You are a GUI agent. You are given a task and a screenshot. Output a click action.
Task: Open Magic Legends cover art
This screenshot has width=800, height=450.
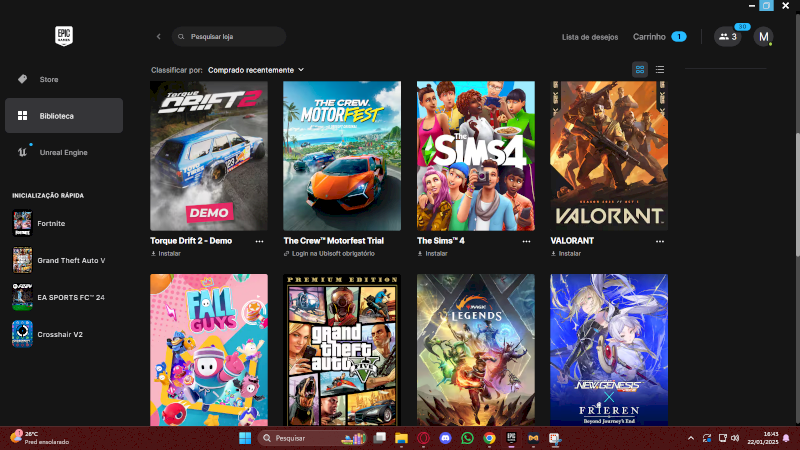pyautogui.click(x=476, y=349)
